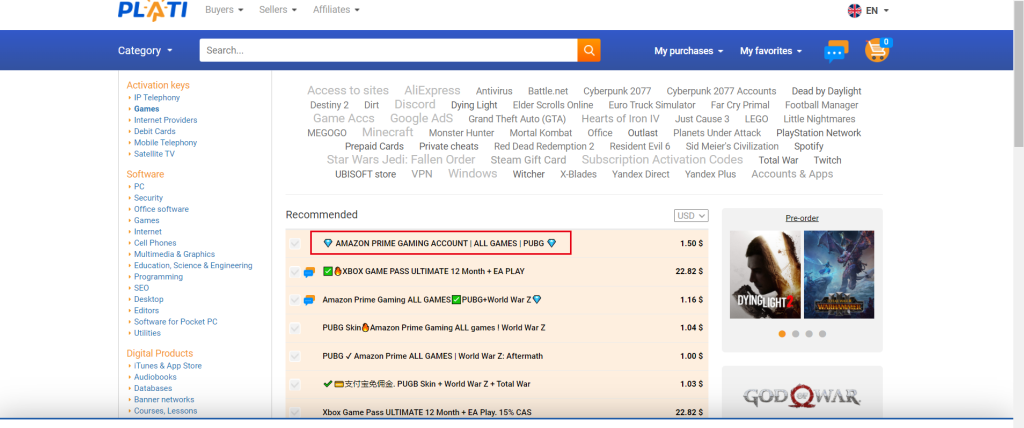Open AMAZON PRIME GAMING ACCOUNT | ALL GAMES | PUBG listing
The height and width of the screenshot is (428, 1024).
coord(440,243)
